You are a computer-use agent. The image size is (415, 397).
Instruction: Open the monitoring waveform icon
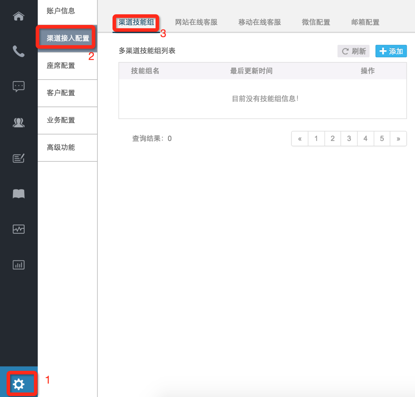tap(19, 229)
